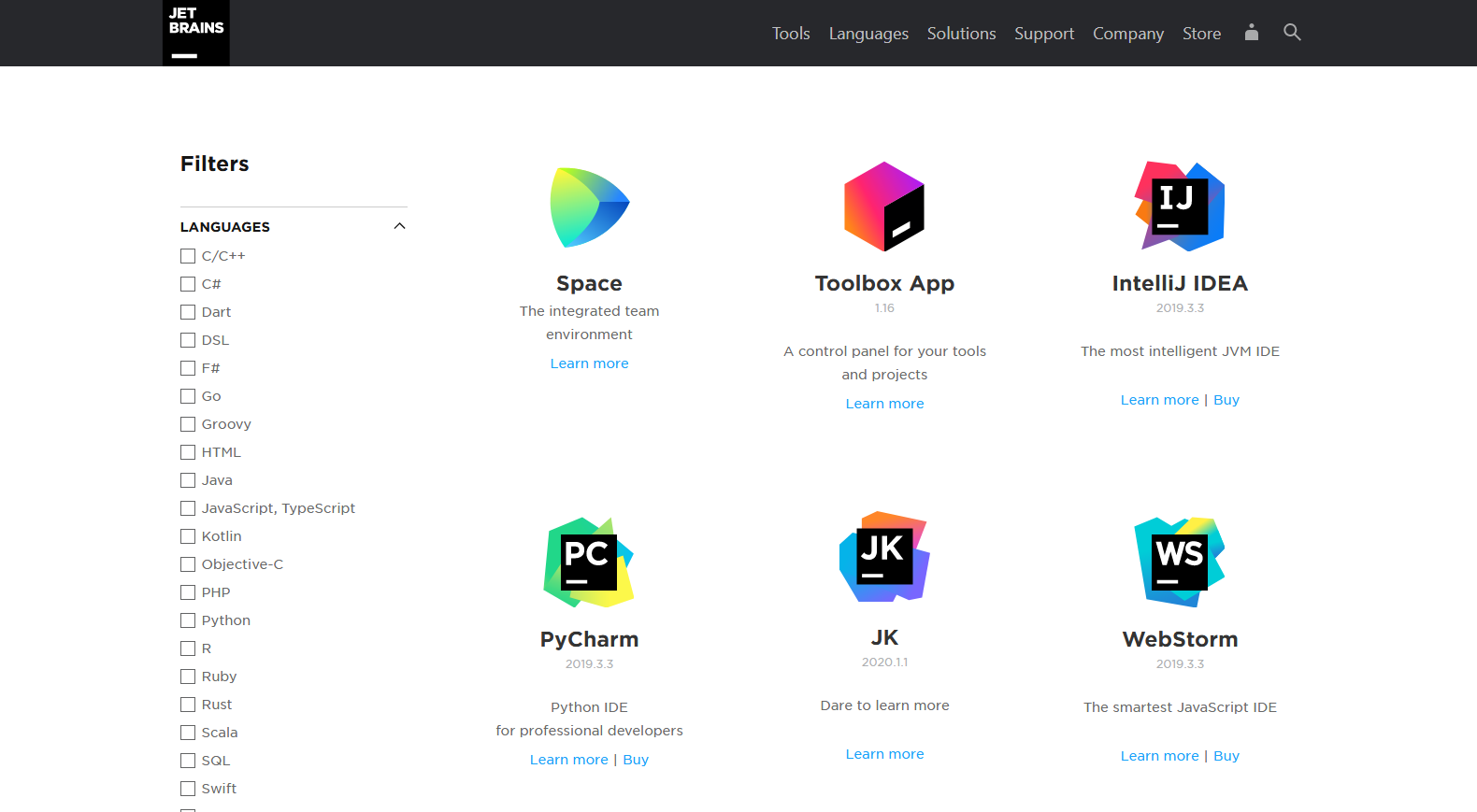Toggle the Kotlin filter checkbox
1477x812 pixels.
188,536
